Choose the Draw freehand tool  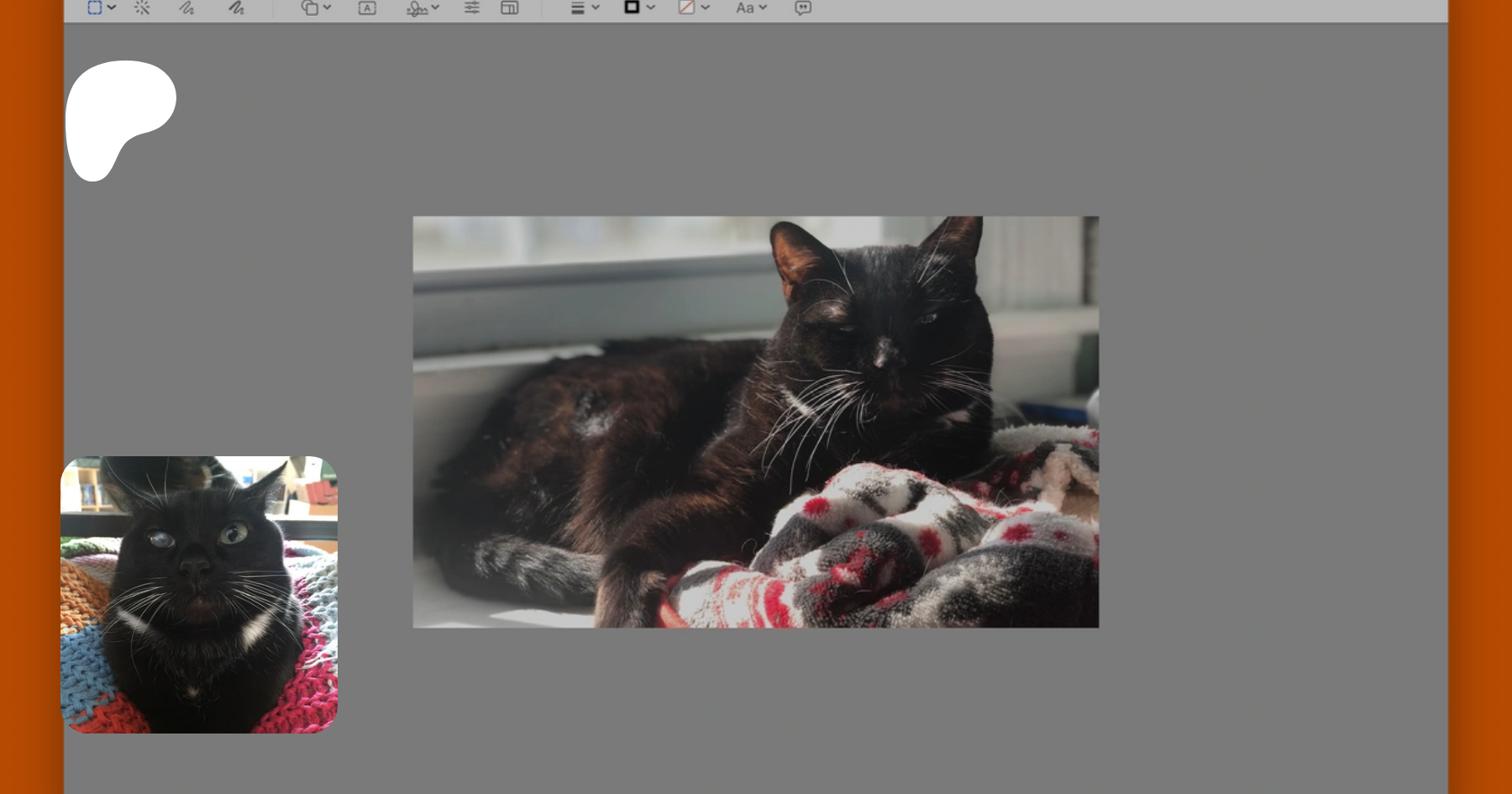pyautogui.click(x=236, y=8)
